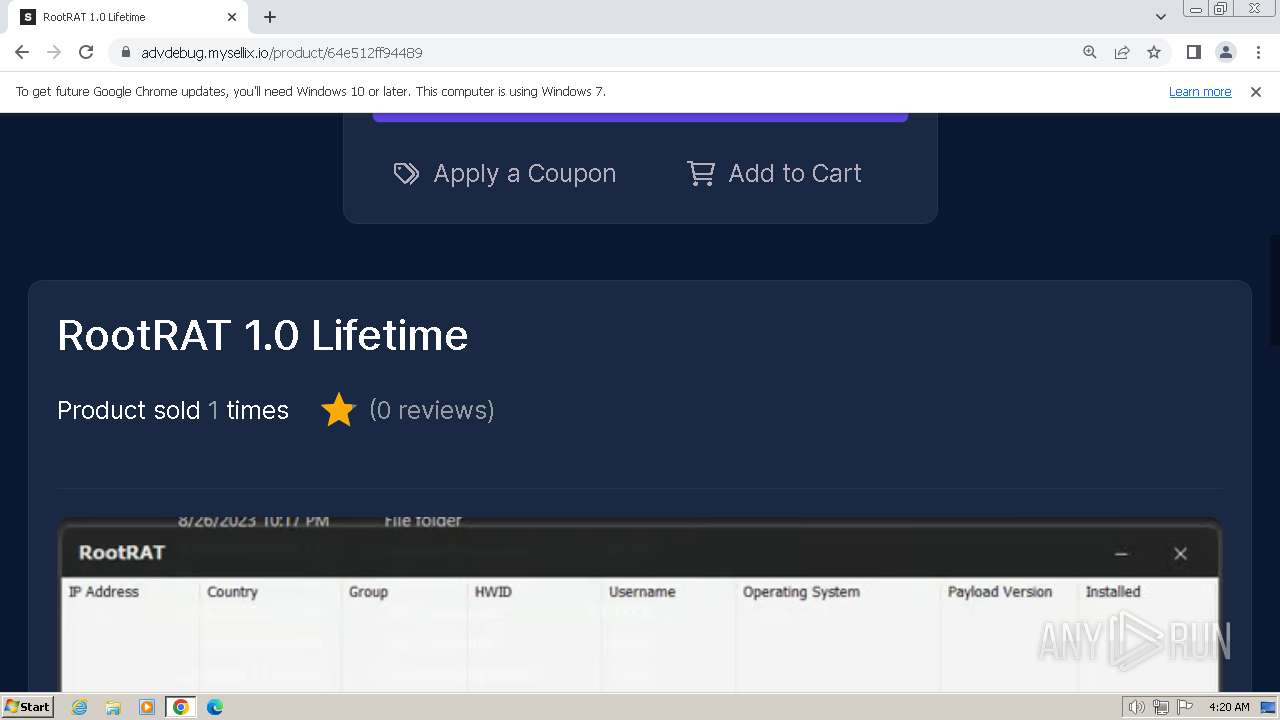This screenshot has width=1280, height=720.
Task: Go forward to the next page
Action: pos(54,52)
